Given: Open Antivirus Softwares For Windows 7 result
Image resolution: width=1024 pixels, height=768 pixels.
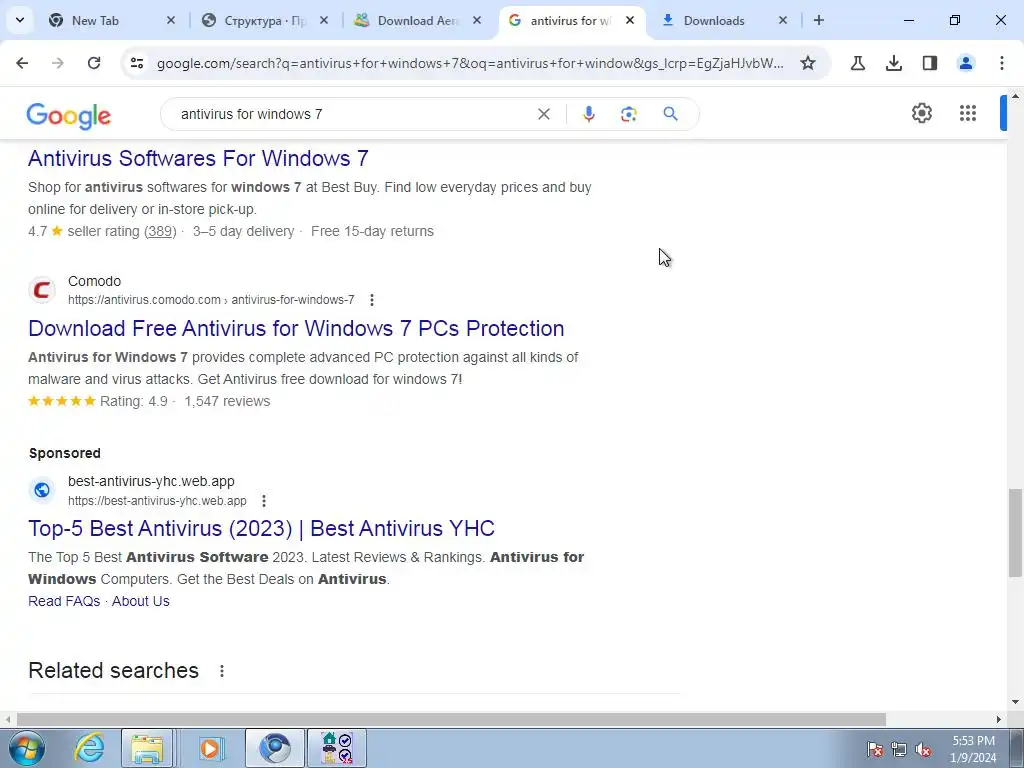Looking at the screenshot, I should [198, 158].
